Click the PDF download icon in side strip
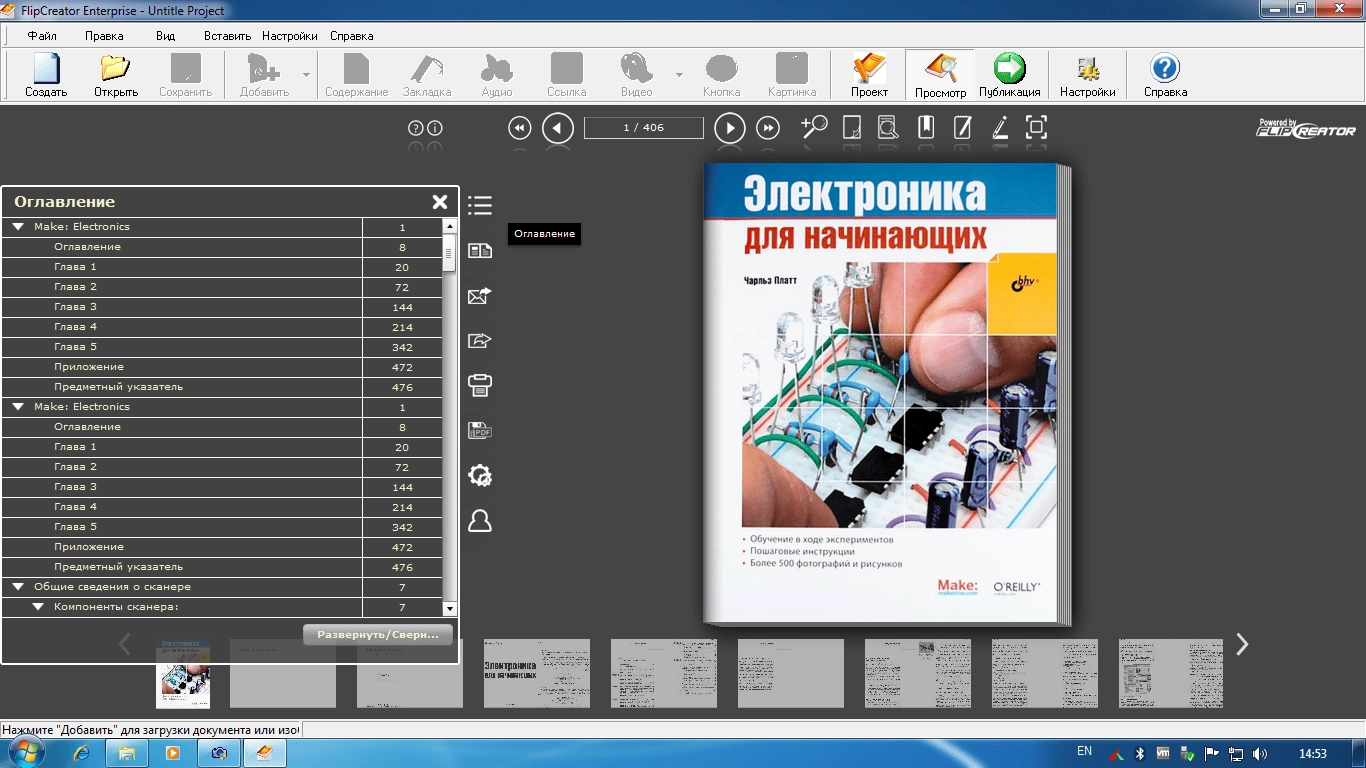1366x768 pixels. coord(480,431)
